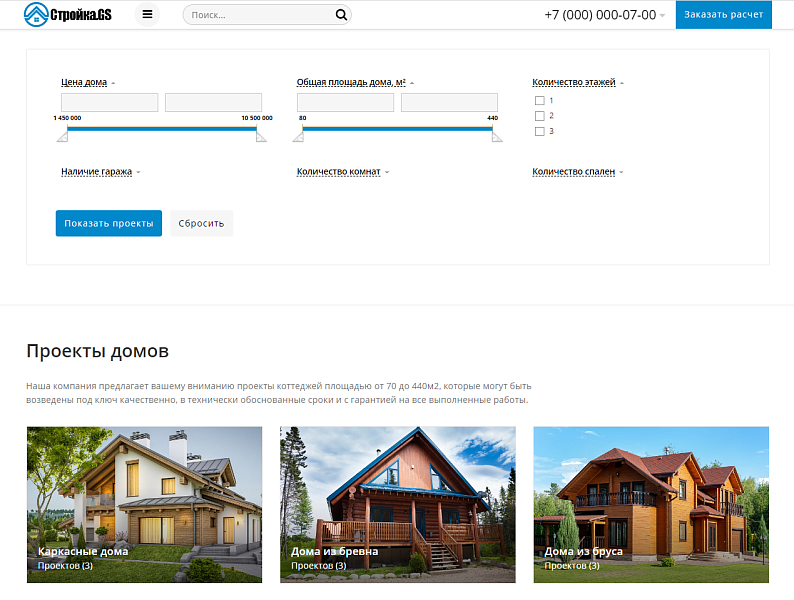This screenshot has height=600, width=794.
Task: Open the Дома из бруса category
Action: coord(650,504)
